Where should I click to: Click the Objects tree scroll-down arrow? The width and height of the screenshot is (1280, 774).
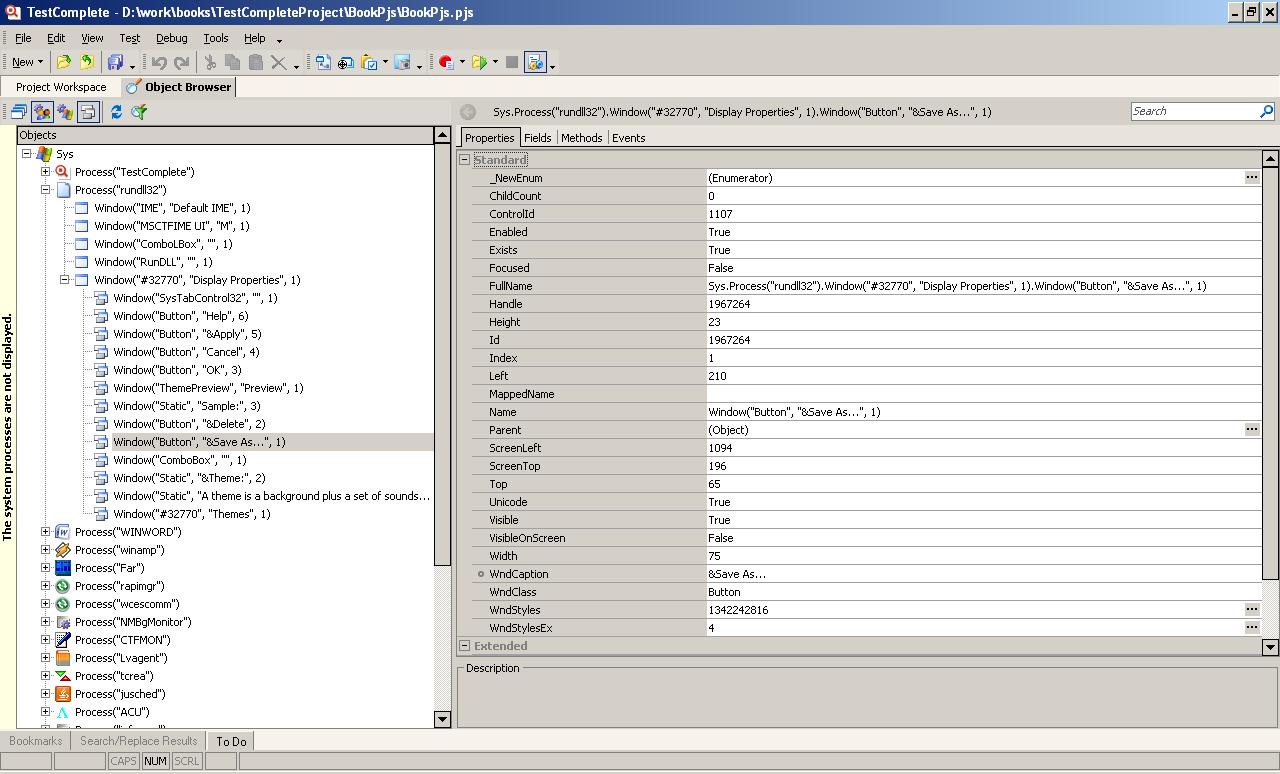click(442, 719)
